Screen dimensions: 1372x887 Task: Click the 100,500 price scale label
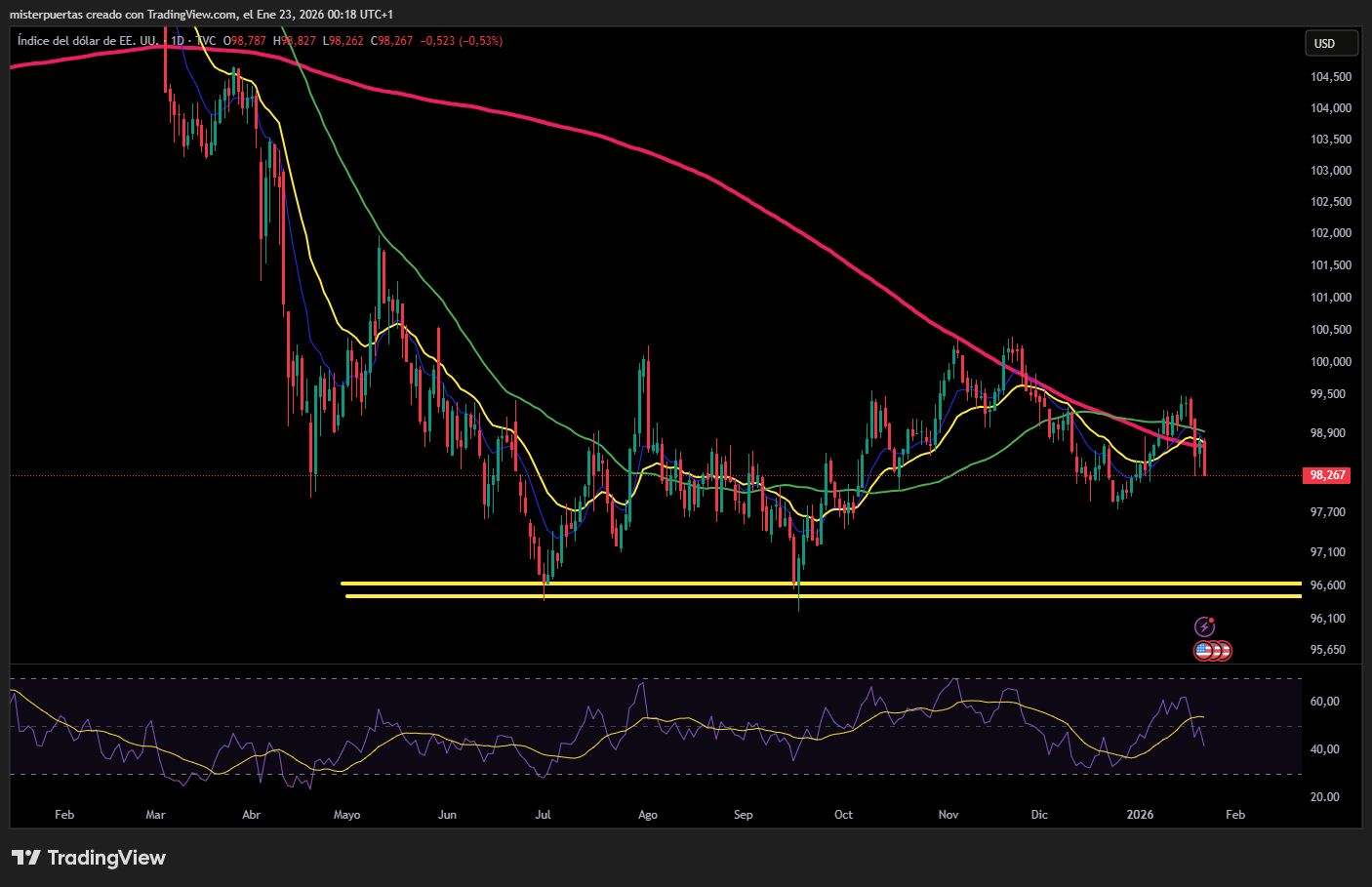click(1331, 330)
